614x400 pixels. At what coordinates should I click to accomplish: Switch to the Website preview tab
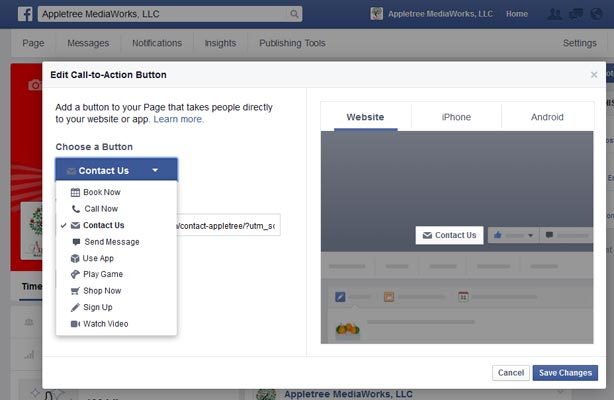[x=365, y=117]
